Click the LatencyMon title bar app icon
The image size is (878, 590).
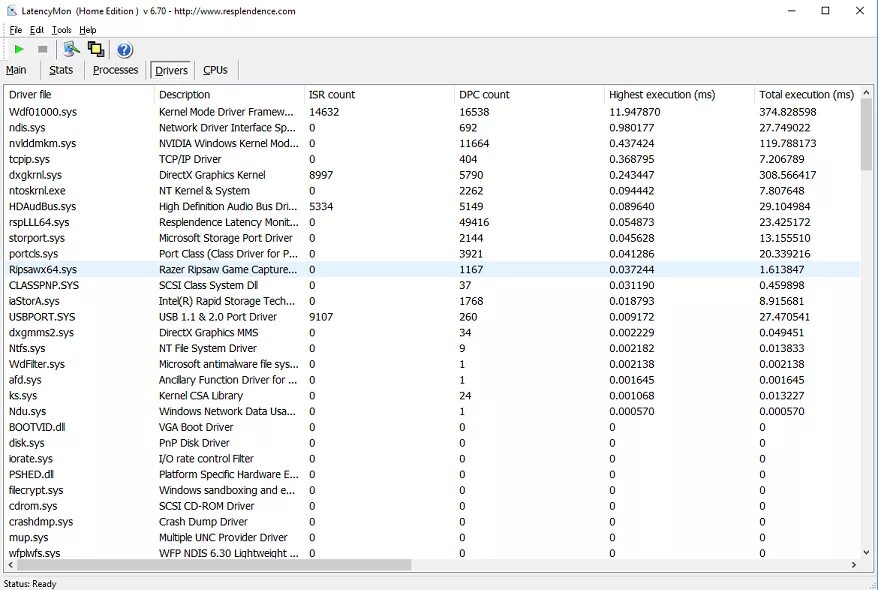click(x=11, y=11)
